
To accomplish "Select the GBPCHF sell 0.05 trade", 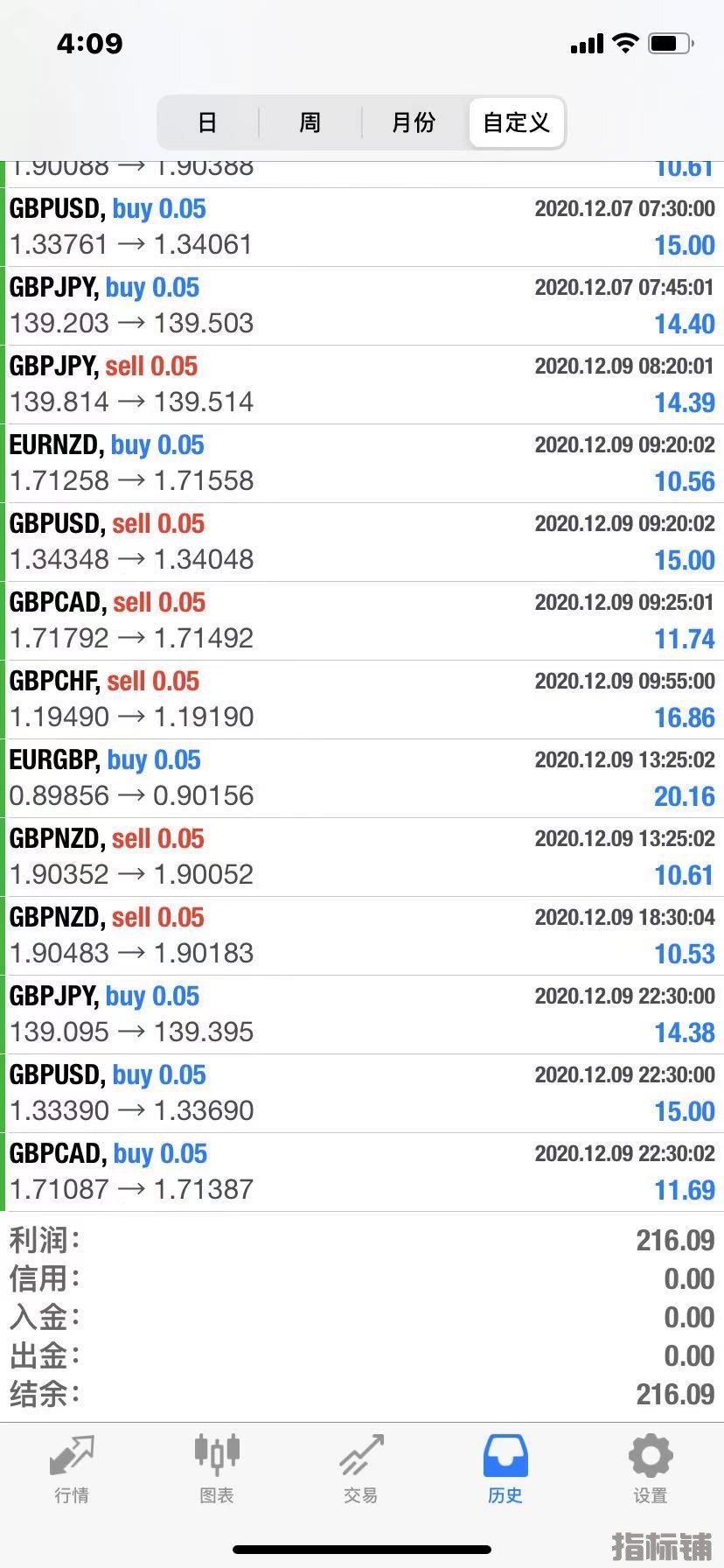I will (x=362, y=699).
